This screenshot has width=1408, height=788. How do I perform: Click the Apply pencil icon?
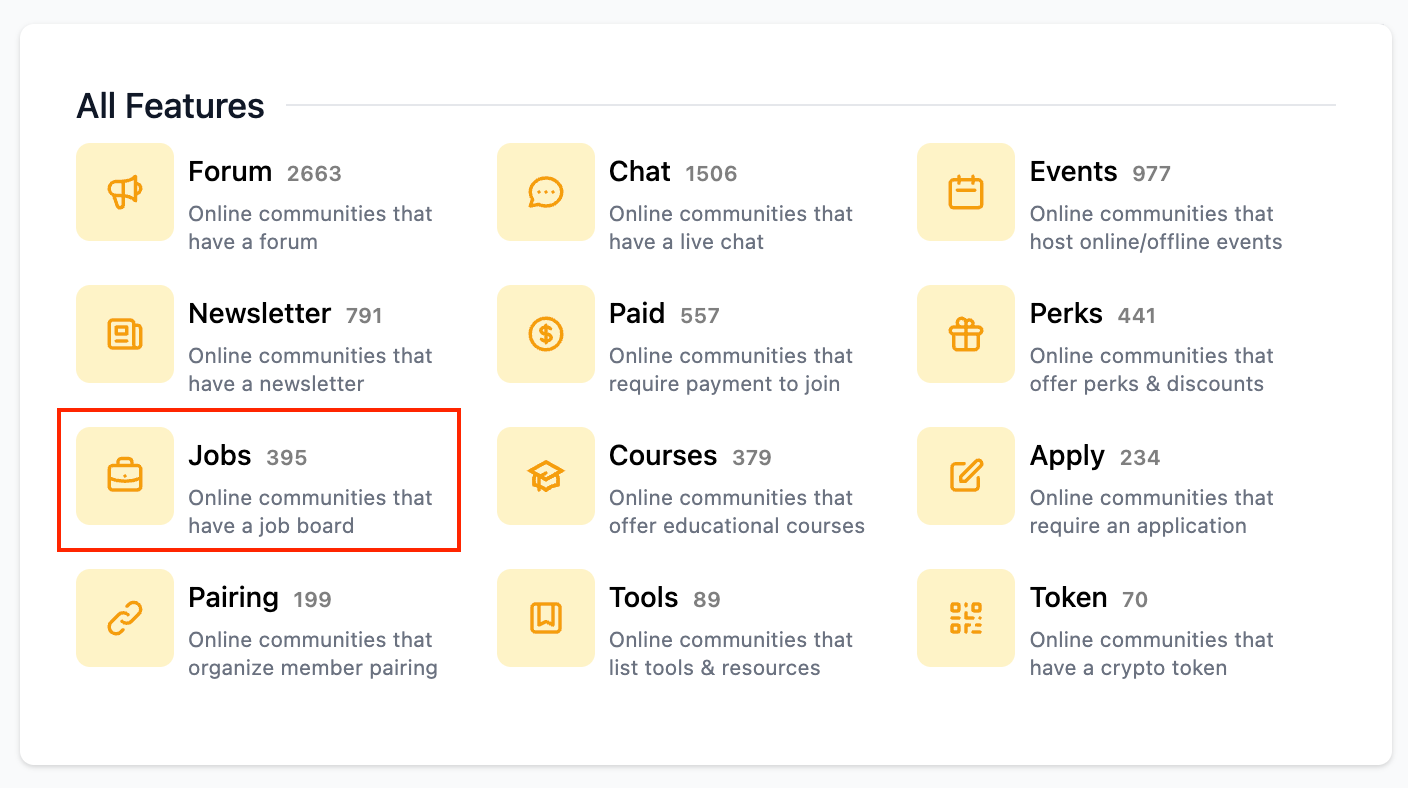click(x=965, y=477)
